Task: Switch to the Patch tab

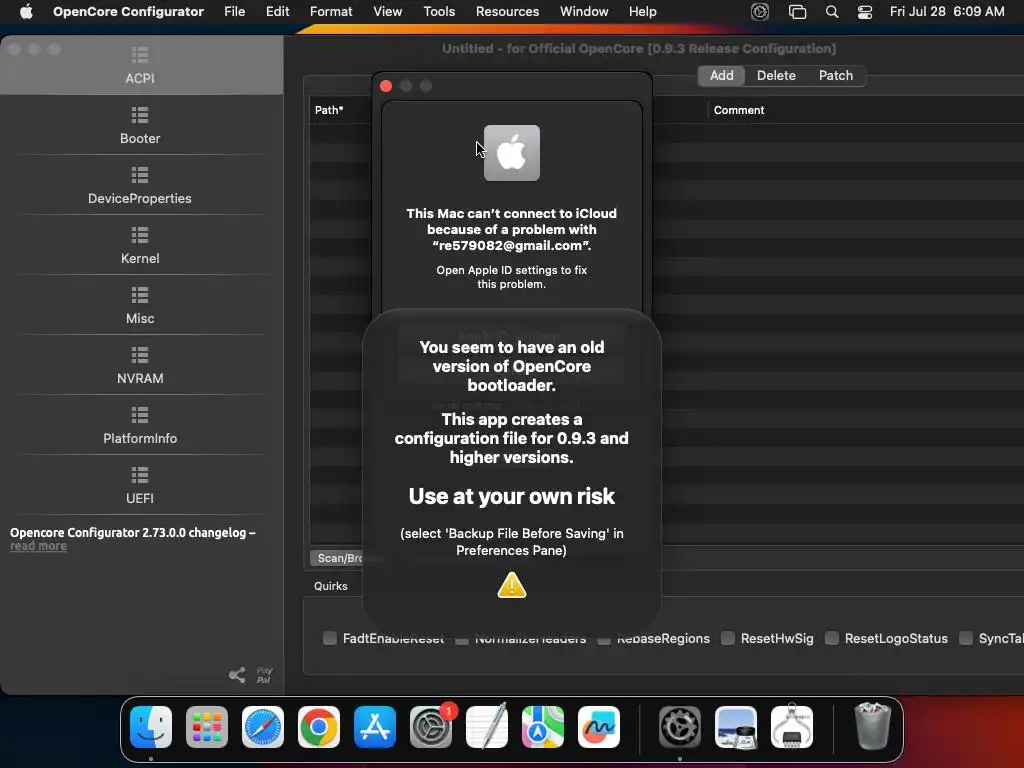Action: (836, 75)
